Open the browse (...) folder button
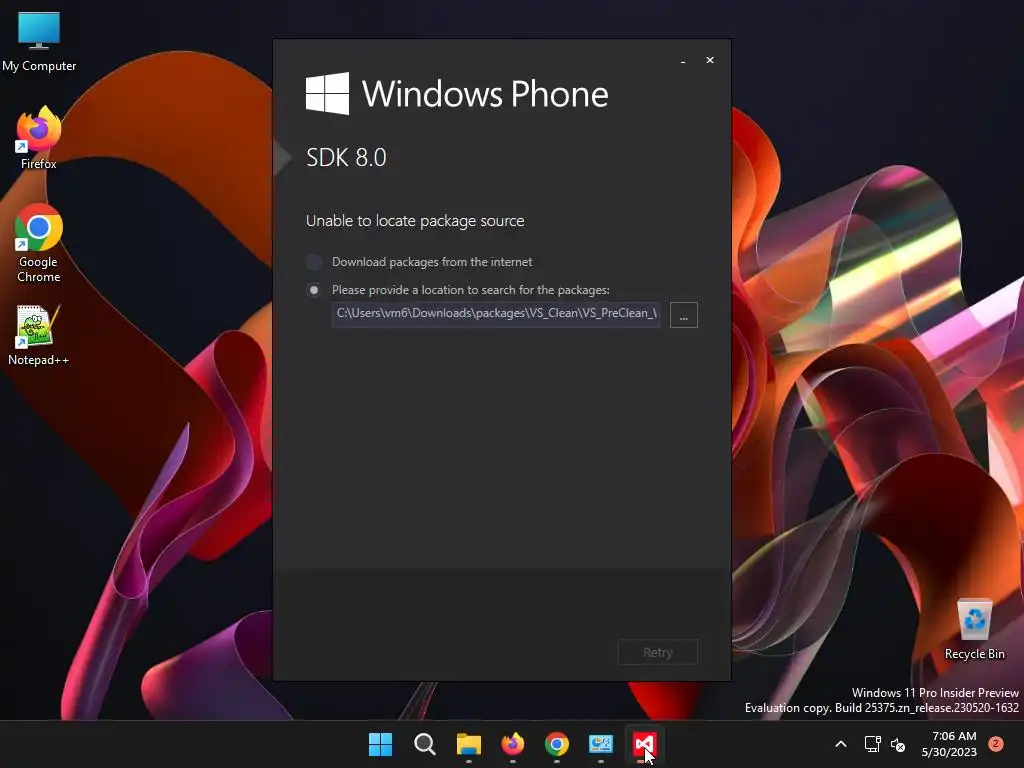The height and width of the screenshot is (768, 1024). click(x=684, y=315)
